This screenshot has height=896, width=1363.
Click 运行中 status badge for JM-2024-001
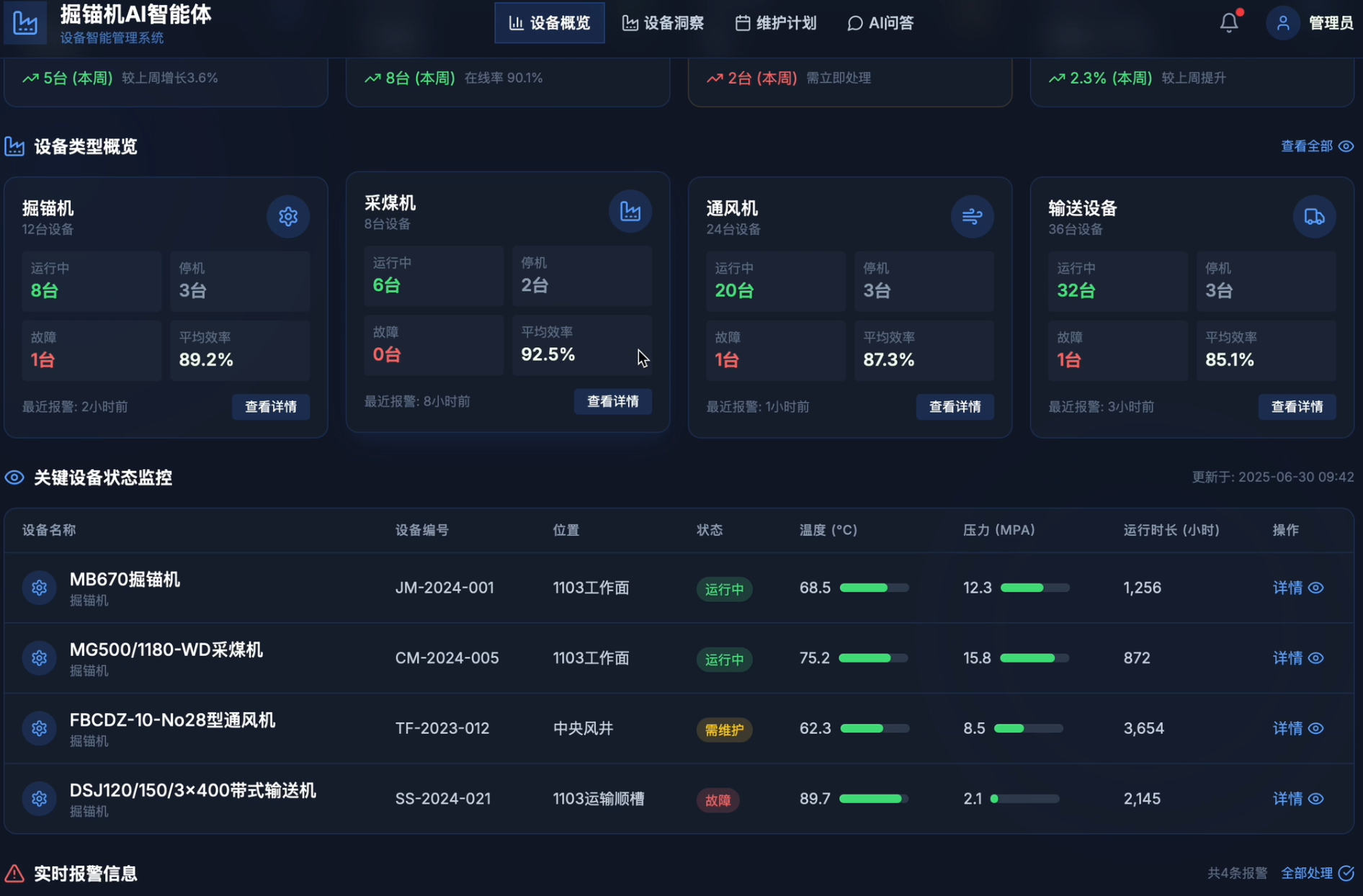tap(725, 589)
